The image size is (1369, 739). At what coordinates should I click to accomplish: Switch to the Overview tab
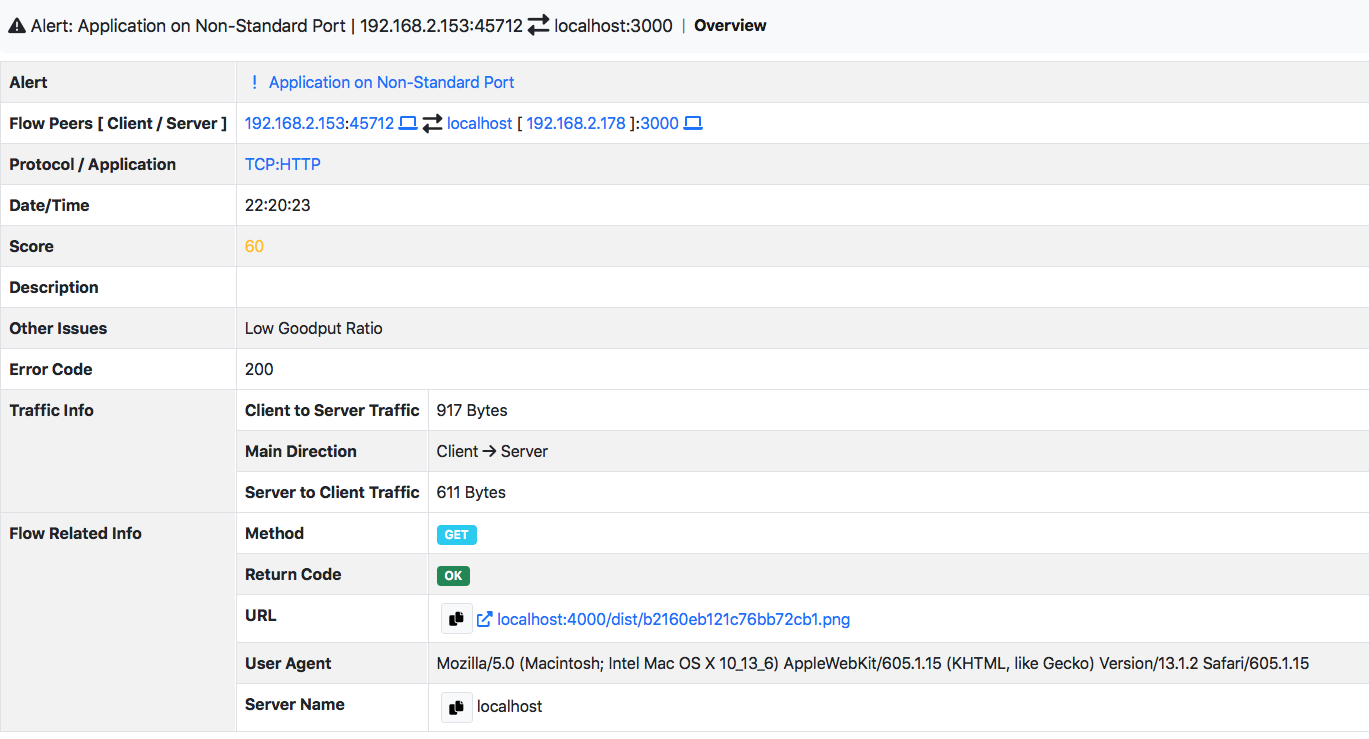coord(729,25)
